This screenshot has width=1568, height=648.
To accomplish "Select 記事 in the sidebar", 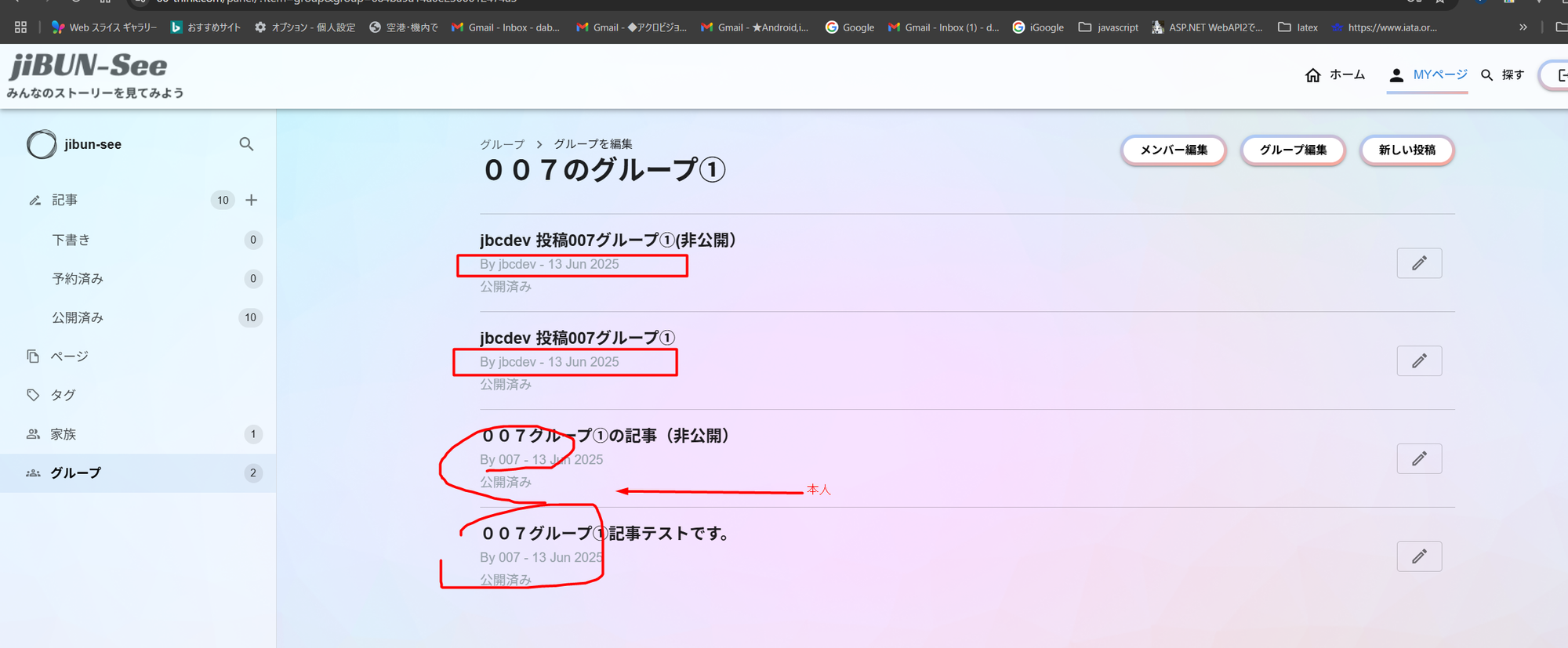I will click(65, 201).
